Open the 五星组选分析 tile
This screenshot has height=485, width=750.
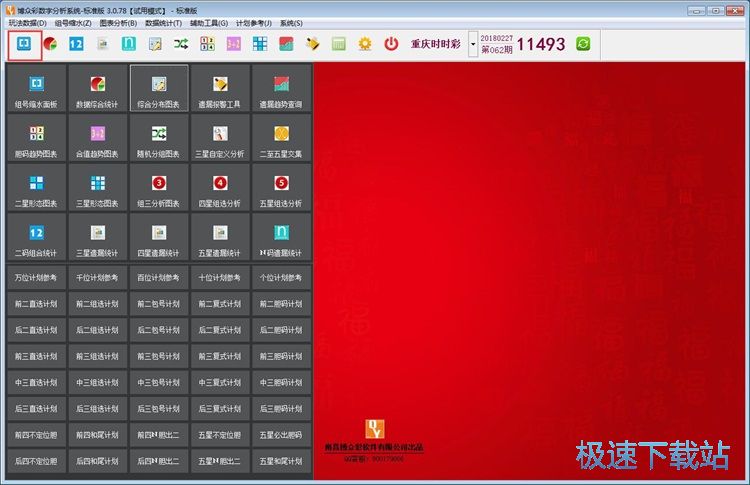click(x=281, y=187)
